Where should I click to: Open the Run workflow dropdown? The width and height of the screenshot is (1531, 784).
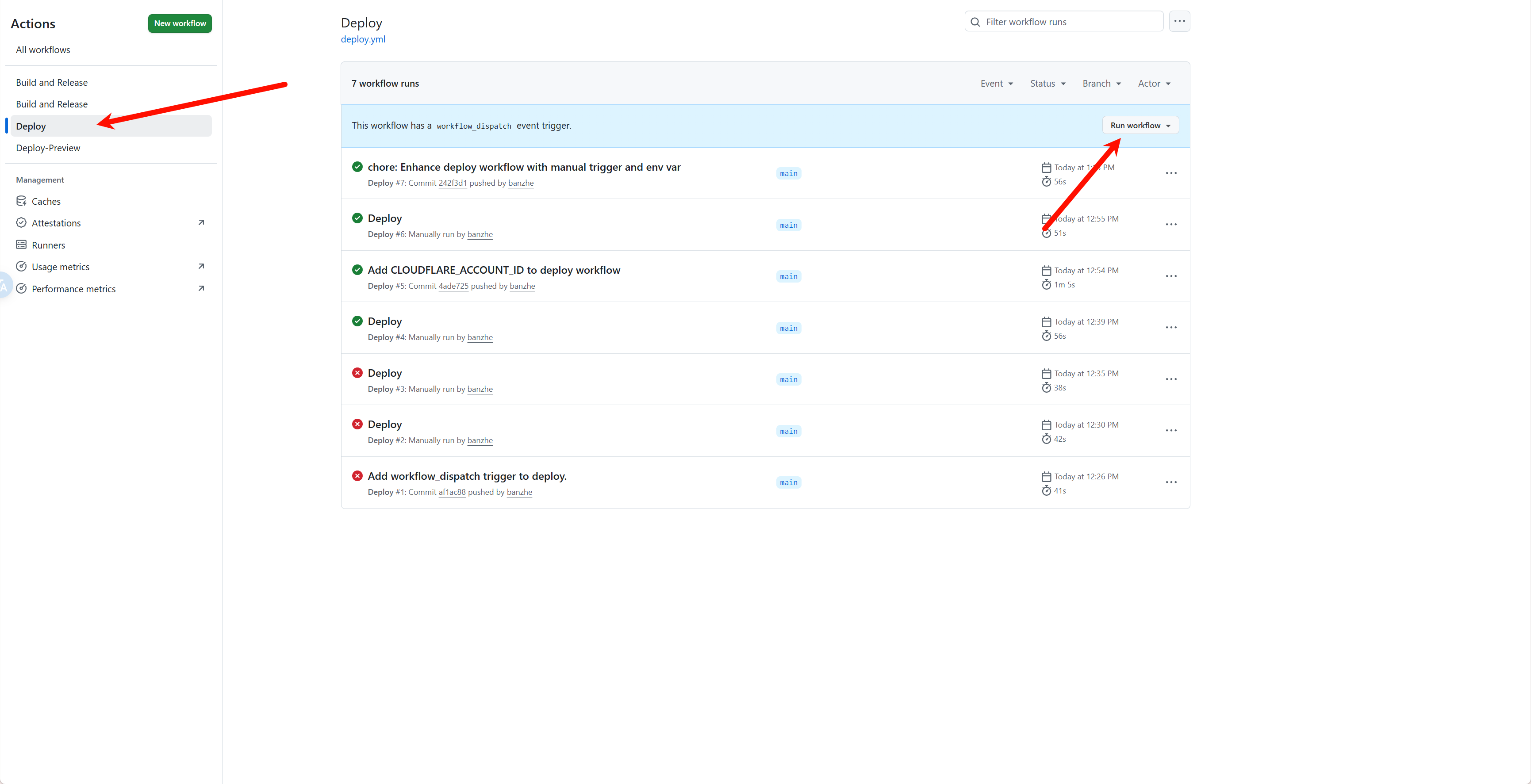point(1140,125)
